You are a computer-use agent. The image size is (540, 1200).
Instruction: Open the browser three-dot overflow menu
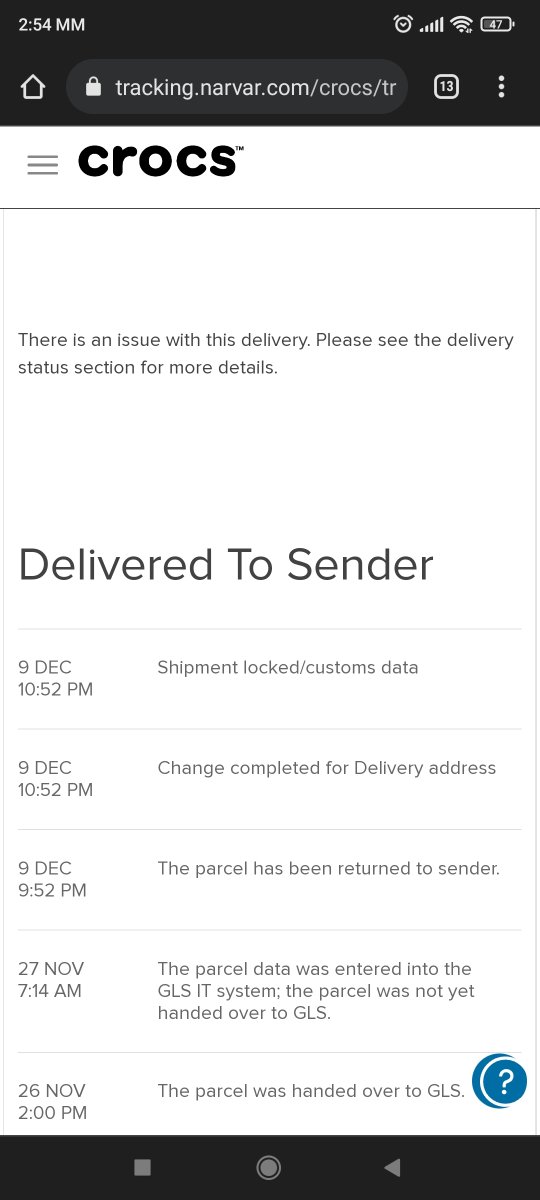[x=501, y=87]
